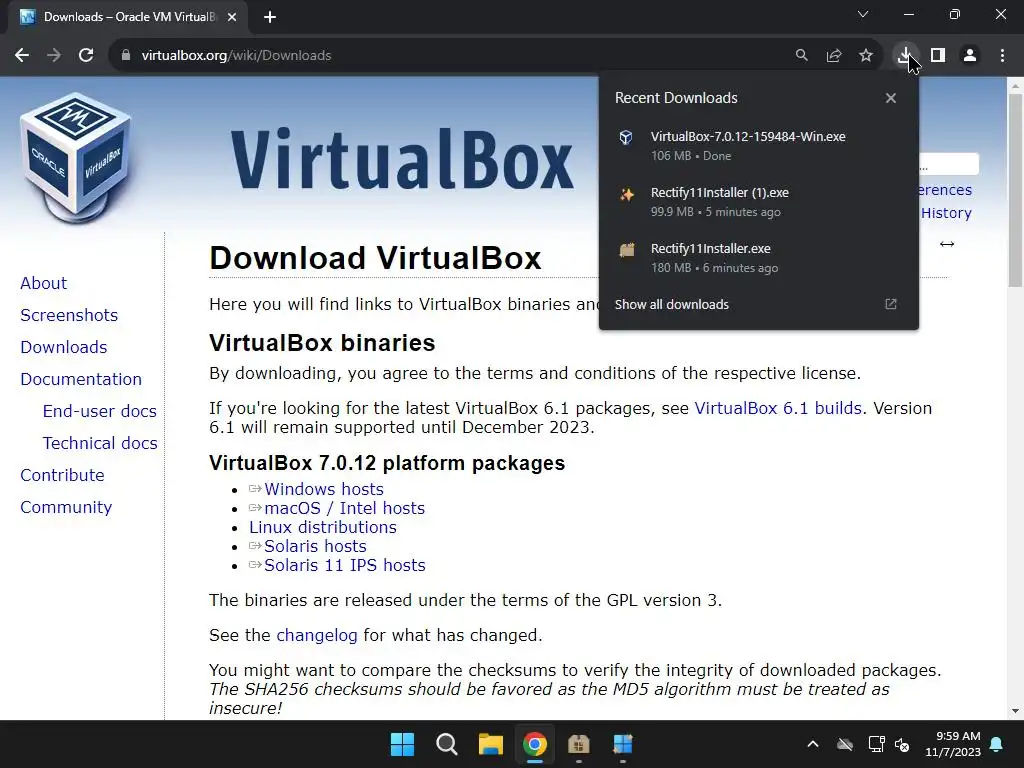Open taskbar Search
1024x768 pixels.
pos(447,744)
